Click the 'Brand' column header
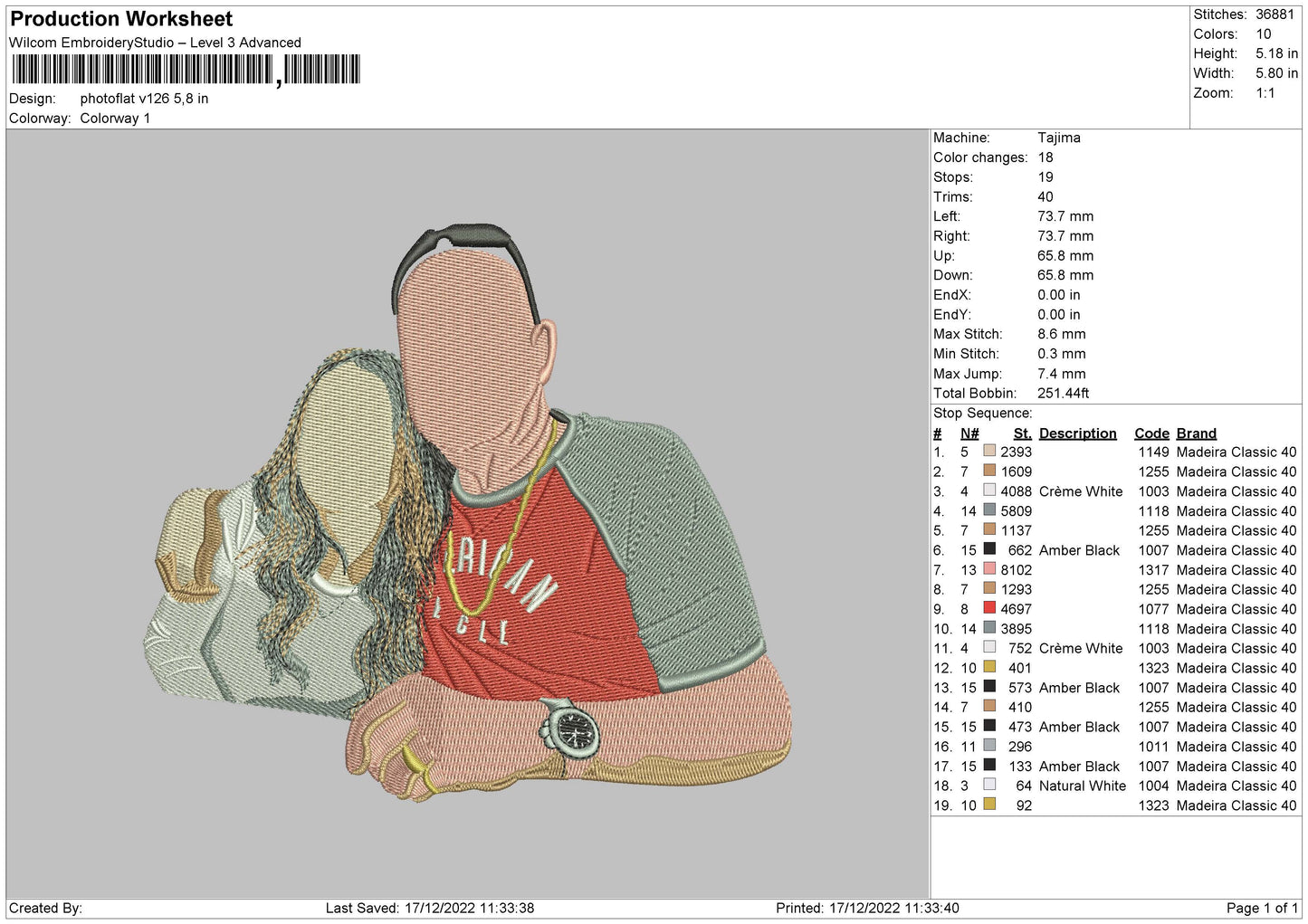Image resolution: width=1308 pixels, height=924 pixels. 1197,433
